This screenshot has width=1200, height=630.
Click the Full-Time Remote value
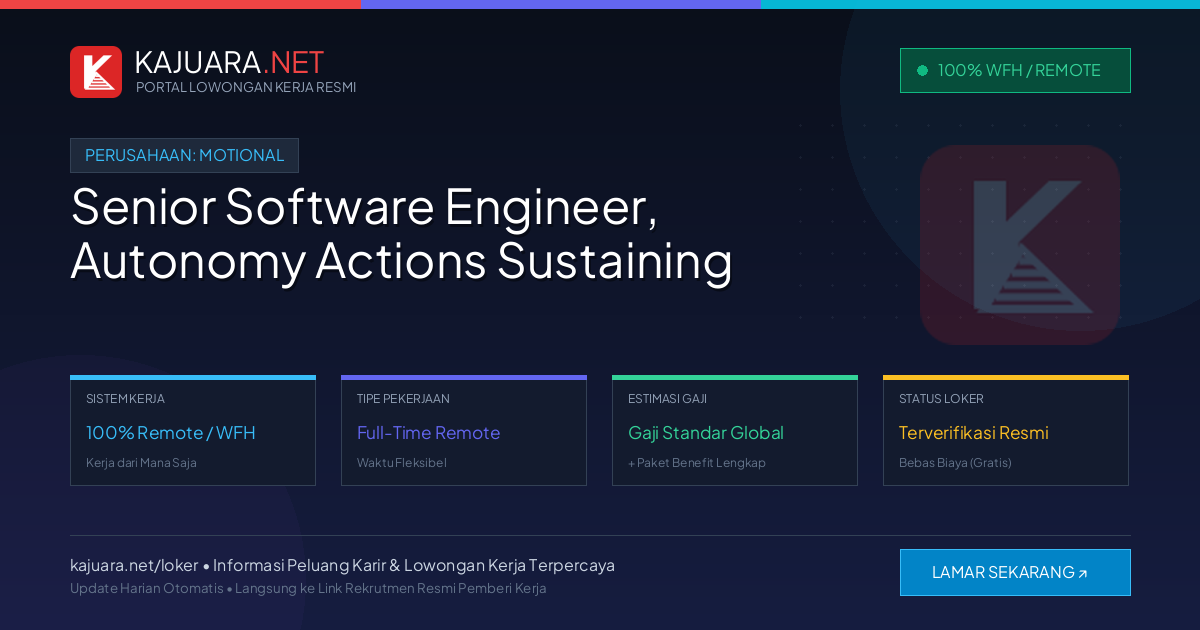(x=428, y=433)
